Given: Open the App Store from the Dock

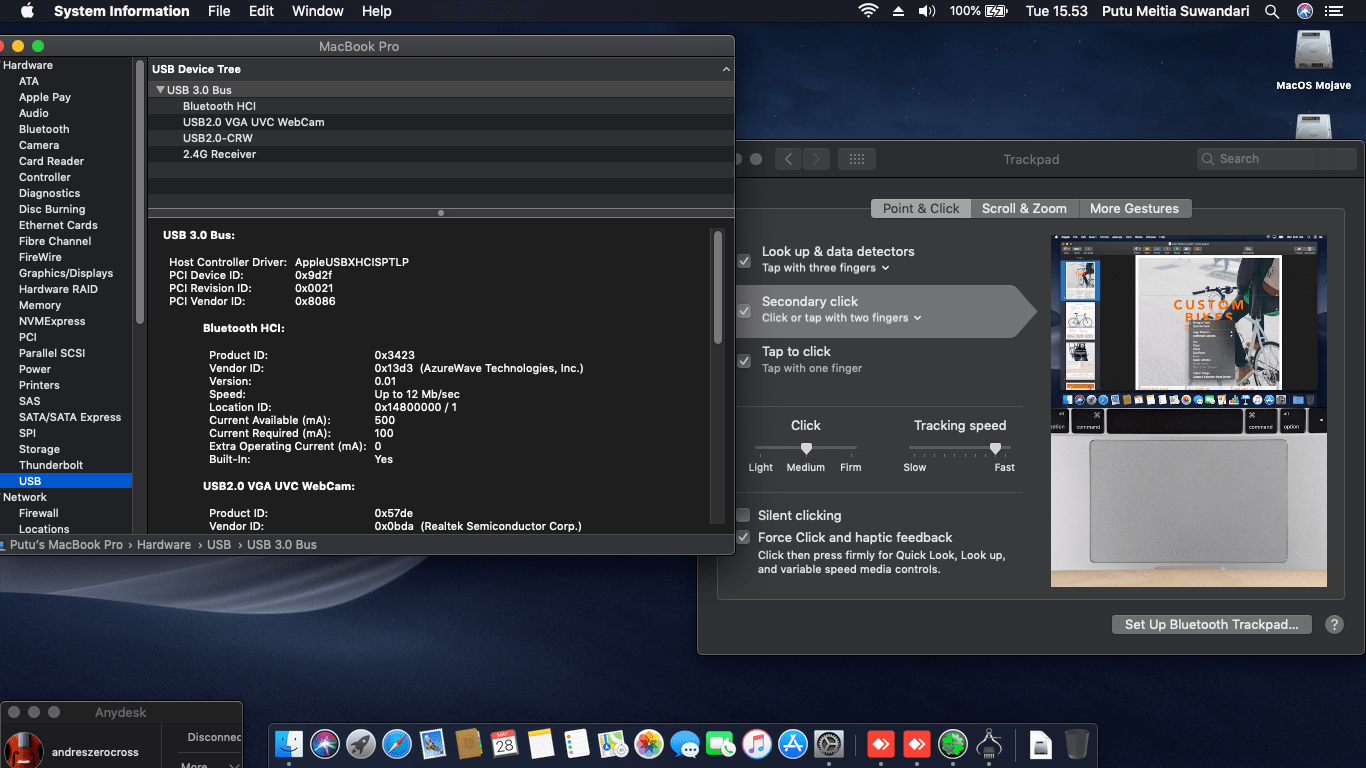Looking at the screenshot, I should 793,744.
